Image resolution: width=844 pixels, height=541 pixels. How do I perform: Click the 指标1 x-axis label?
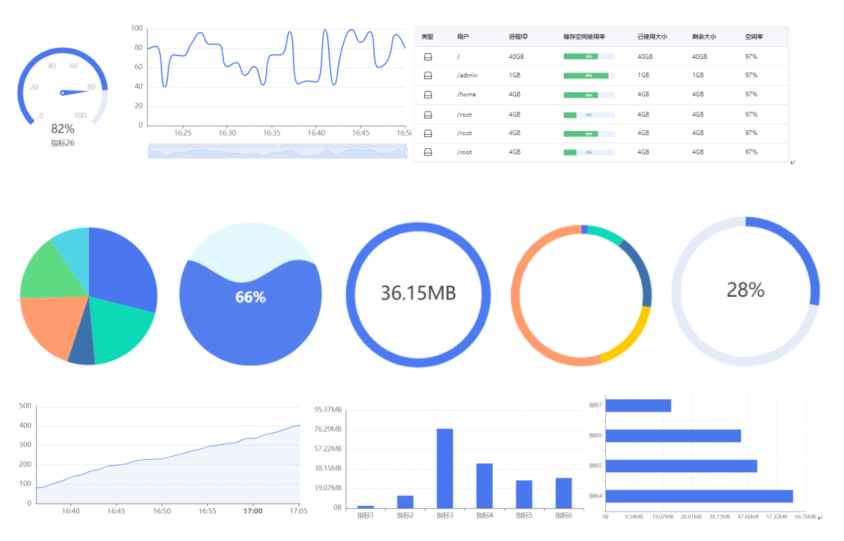(365, 516)
